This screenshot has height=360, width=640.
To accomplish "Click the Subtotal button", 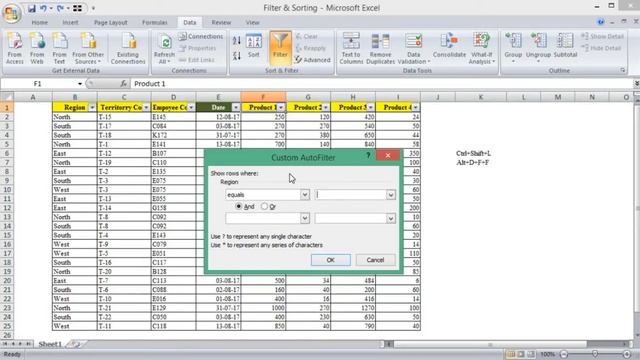I will pyautogui.click(x=565, y=46).
